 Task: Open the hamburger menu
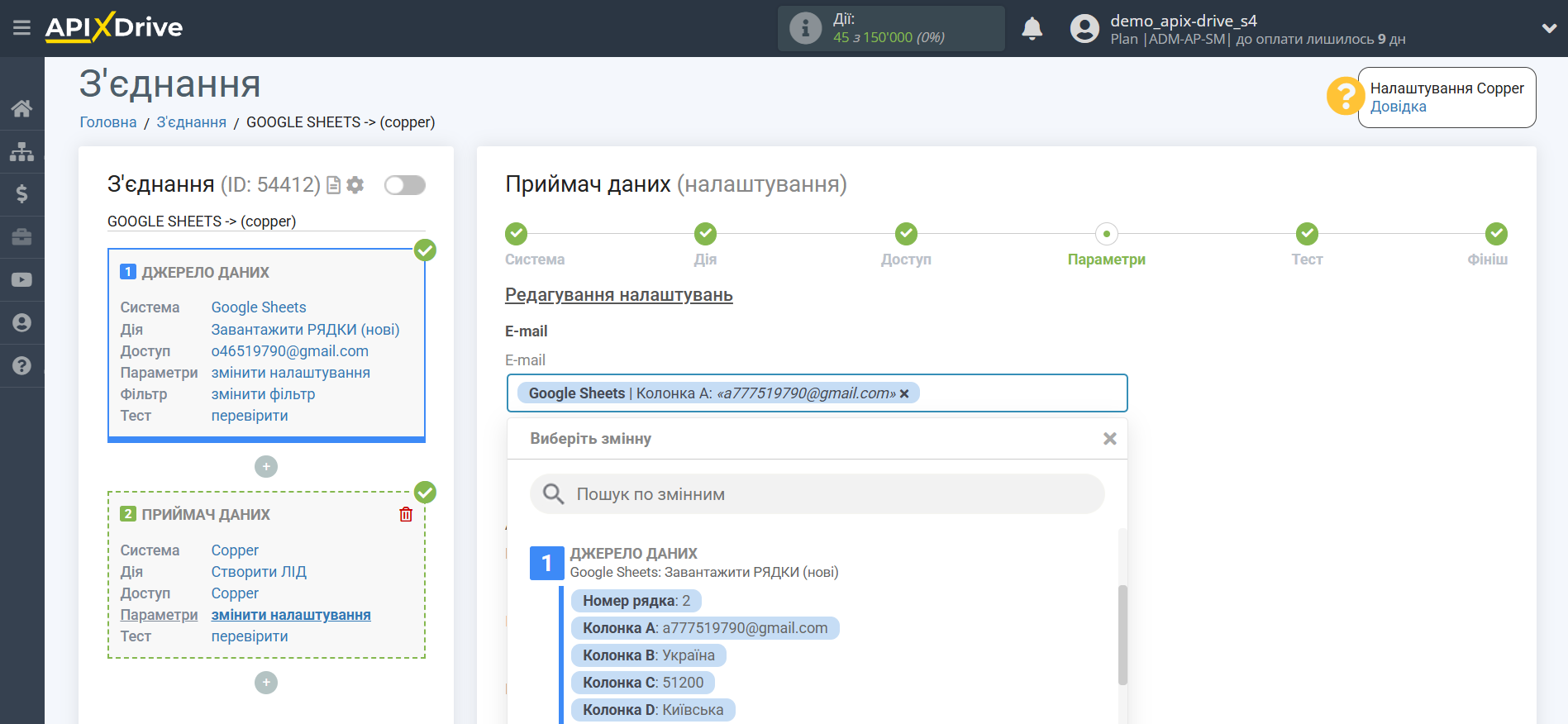(x=21, y=27)
